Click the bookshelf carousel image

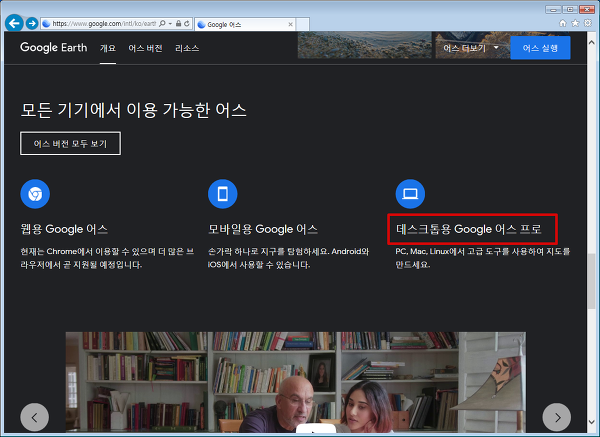295,382
